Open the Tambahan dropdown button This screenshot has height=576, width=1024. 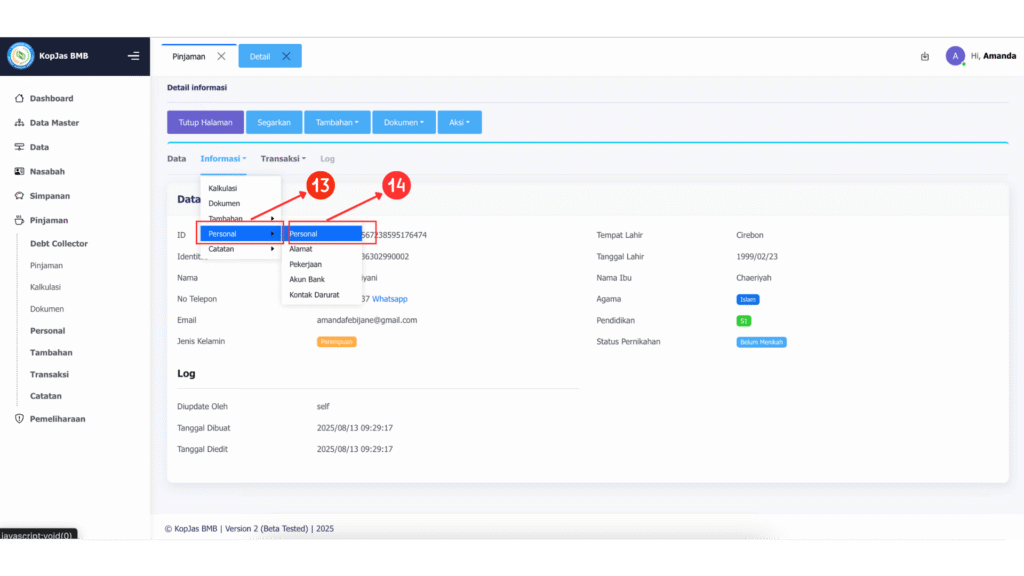point(337,122)
